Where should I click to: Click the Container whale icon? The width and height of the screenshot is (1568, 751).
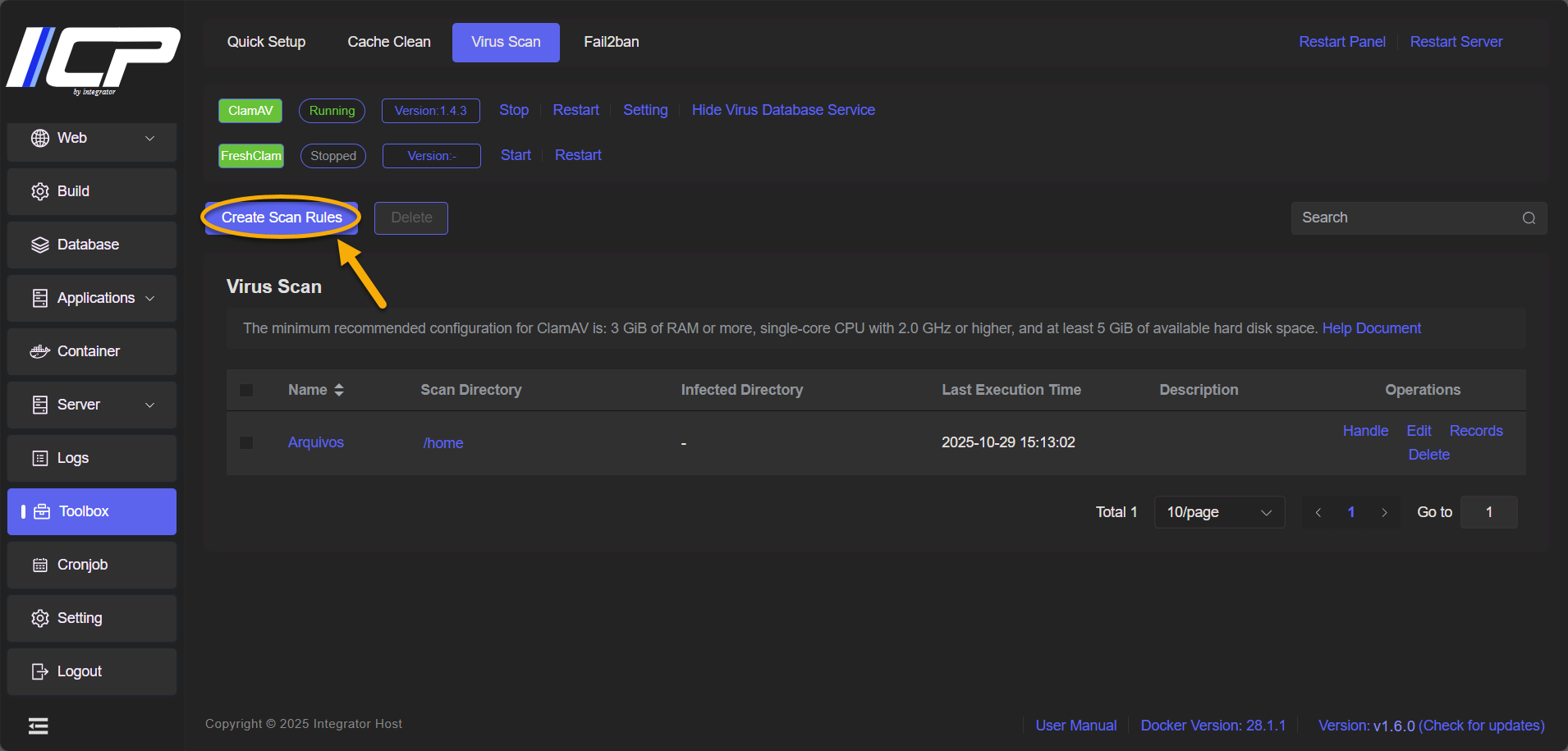40,351
